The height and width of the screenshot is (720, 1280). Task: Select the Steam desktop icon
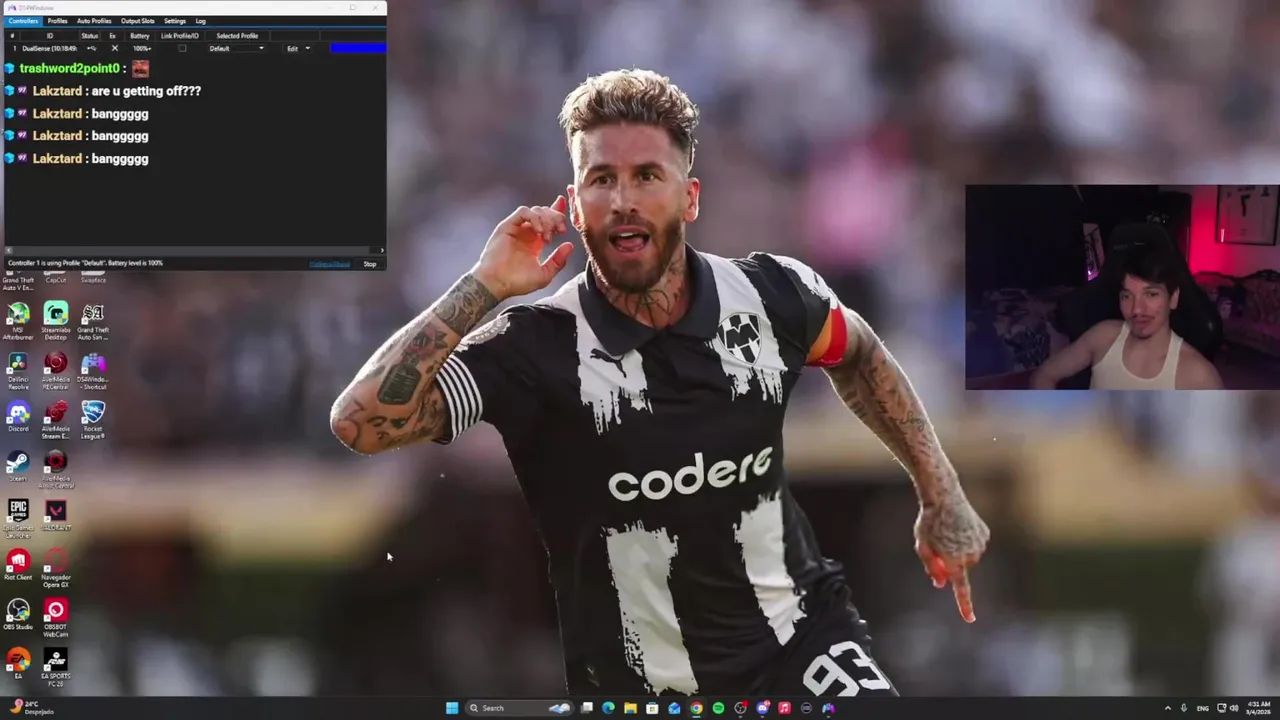(x=18, y=467)
